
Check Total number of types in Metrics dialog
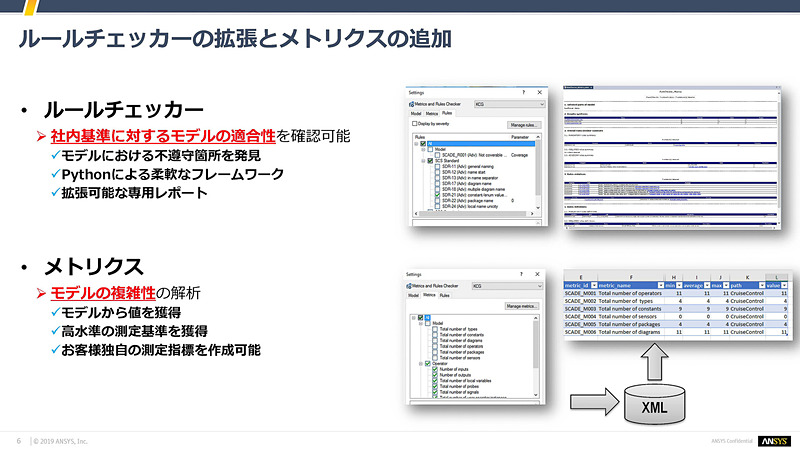click(x=435, y=329)
